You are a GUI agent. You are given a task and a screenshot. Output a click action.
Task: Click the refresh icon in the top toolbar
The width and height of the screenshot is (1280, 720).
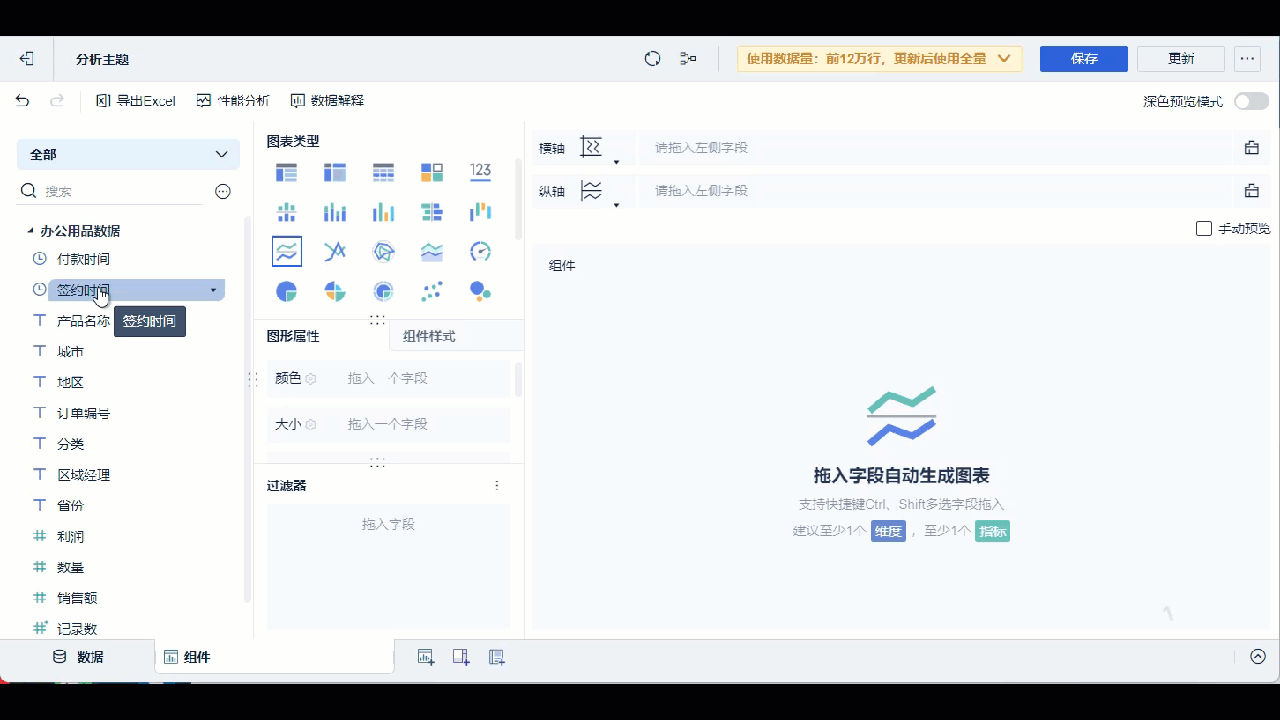(x=652, y=59)
